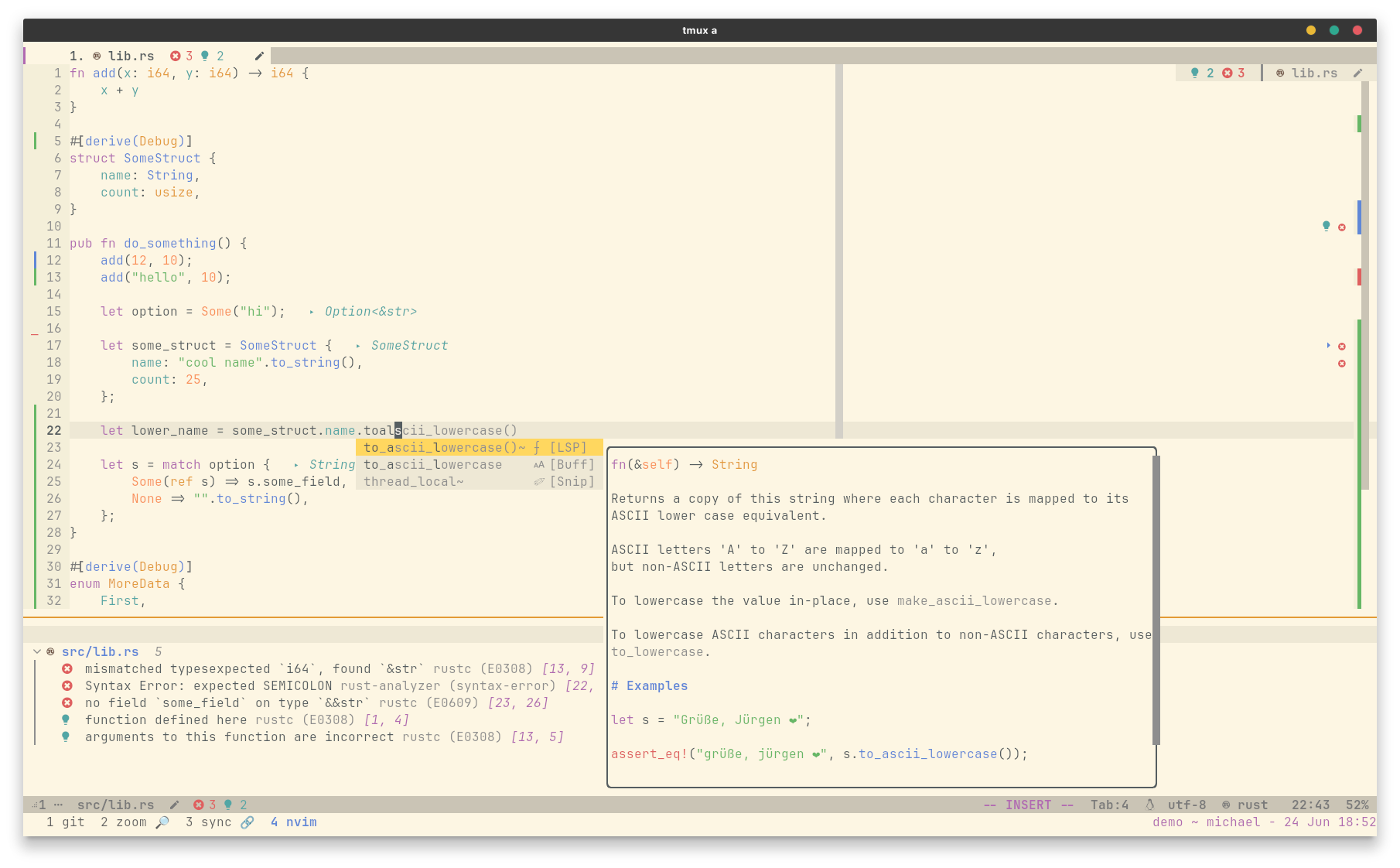Click the error marker on line 18 of the right pane
This screenshot has height=868, width=1400.
pos(1342,364)
